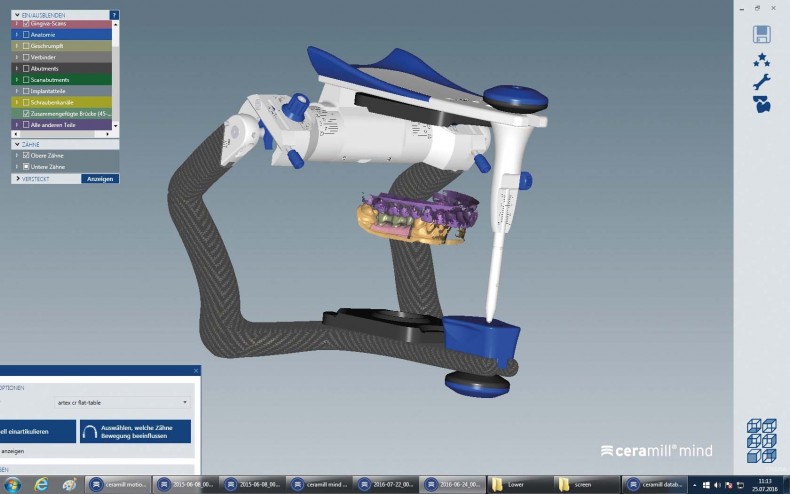Image resolution: width=790 pixels, height=494 pixels.
Task: Click the Windows Start orb
Action: [12, 485]
